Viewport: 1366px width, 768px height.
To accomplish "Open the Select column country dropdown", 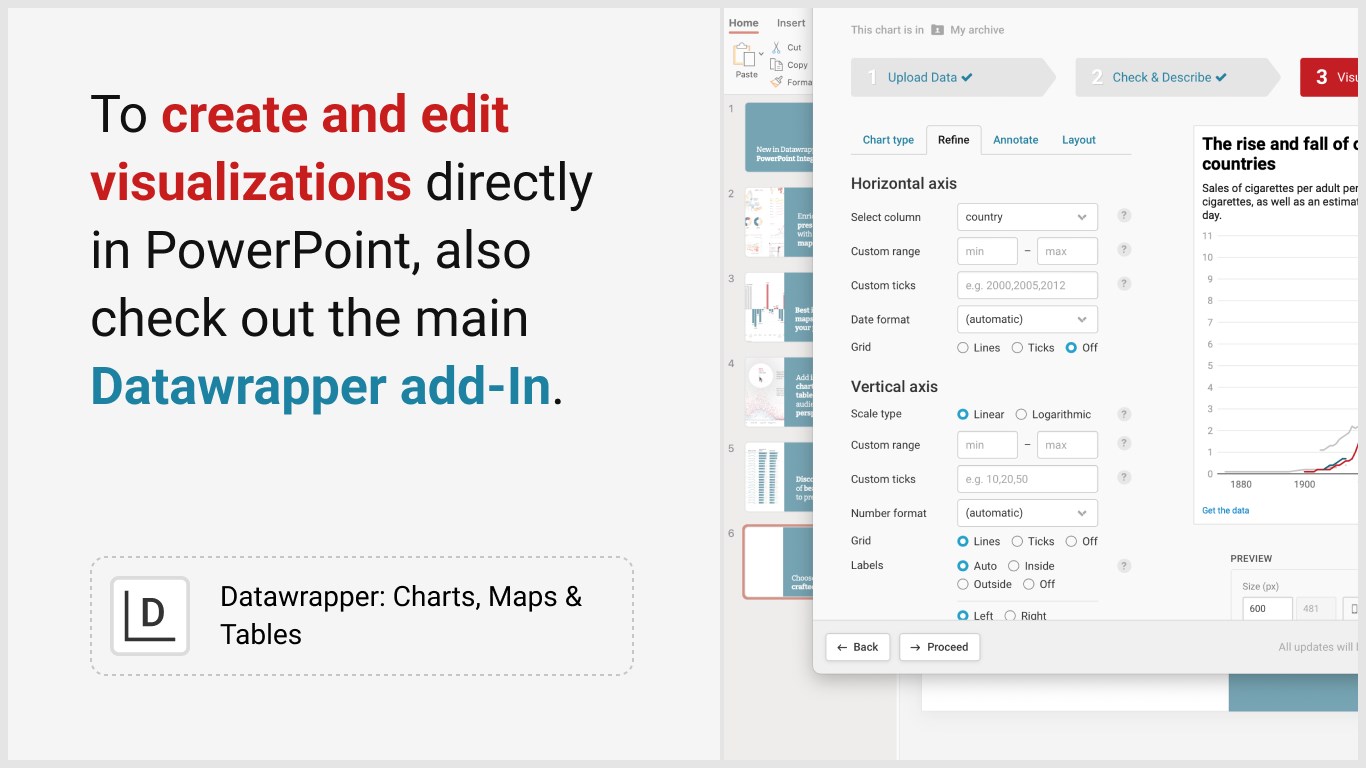I will tap(1027, 217).
